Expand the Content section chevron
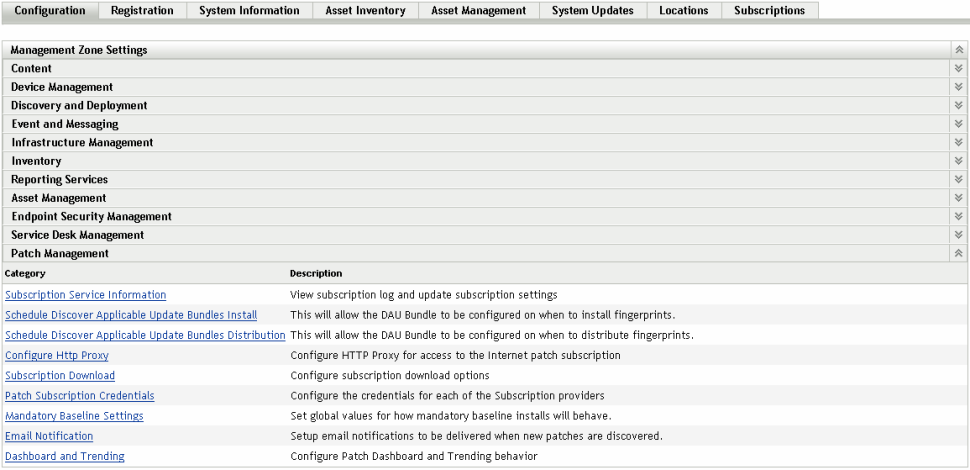 coord(958,68)
